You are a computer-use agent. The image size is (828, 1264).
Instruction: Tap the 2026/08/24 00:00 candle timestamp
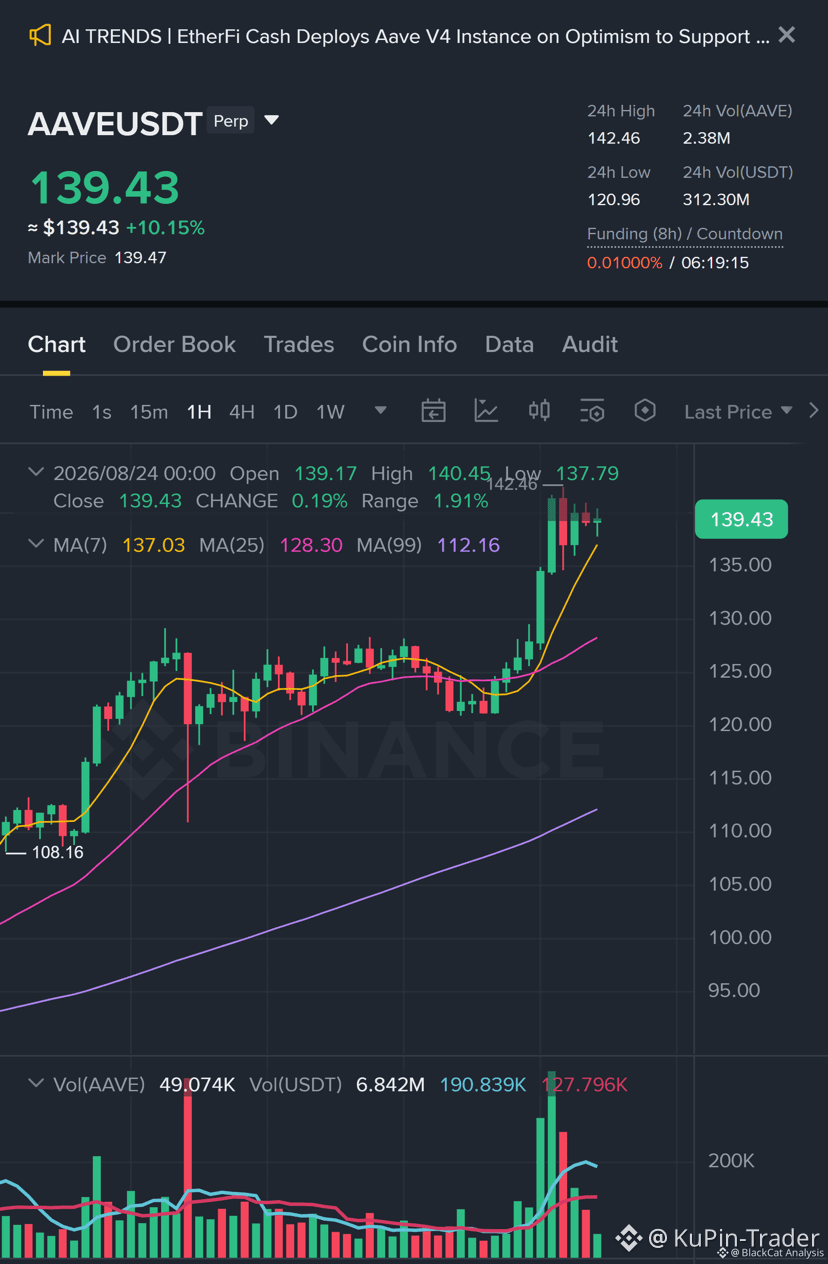click(x=134, y=473)
